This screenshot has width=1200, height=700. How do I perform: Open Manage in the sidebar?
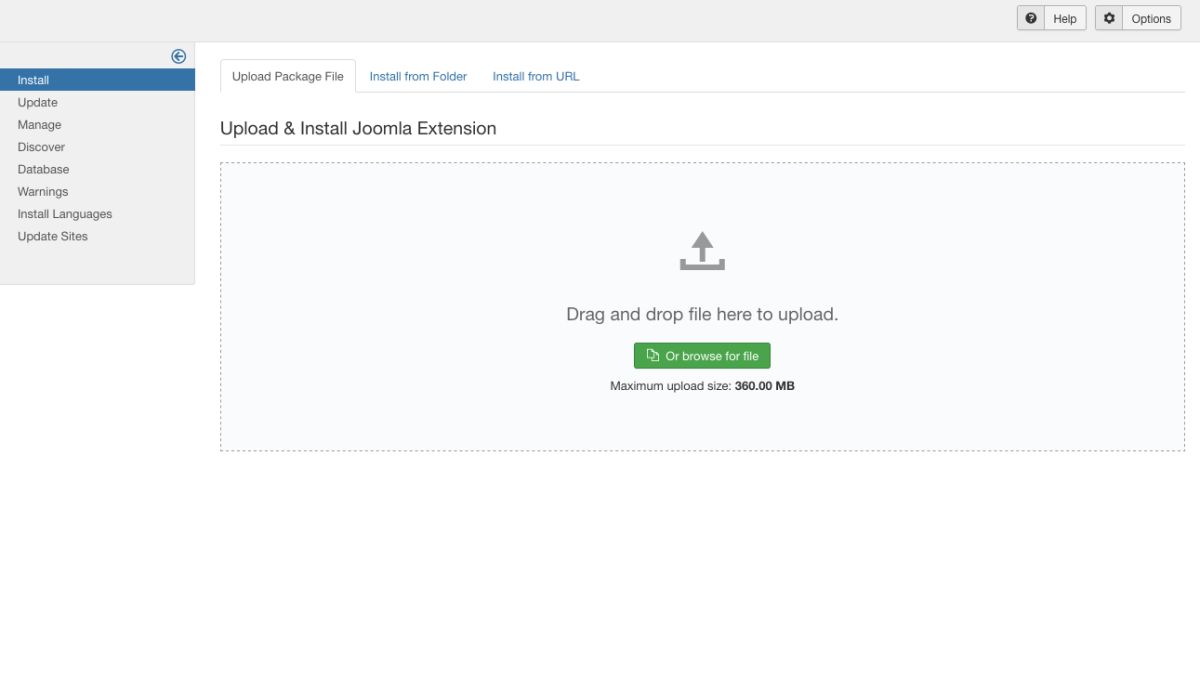97,125
